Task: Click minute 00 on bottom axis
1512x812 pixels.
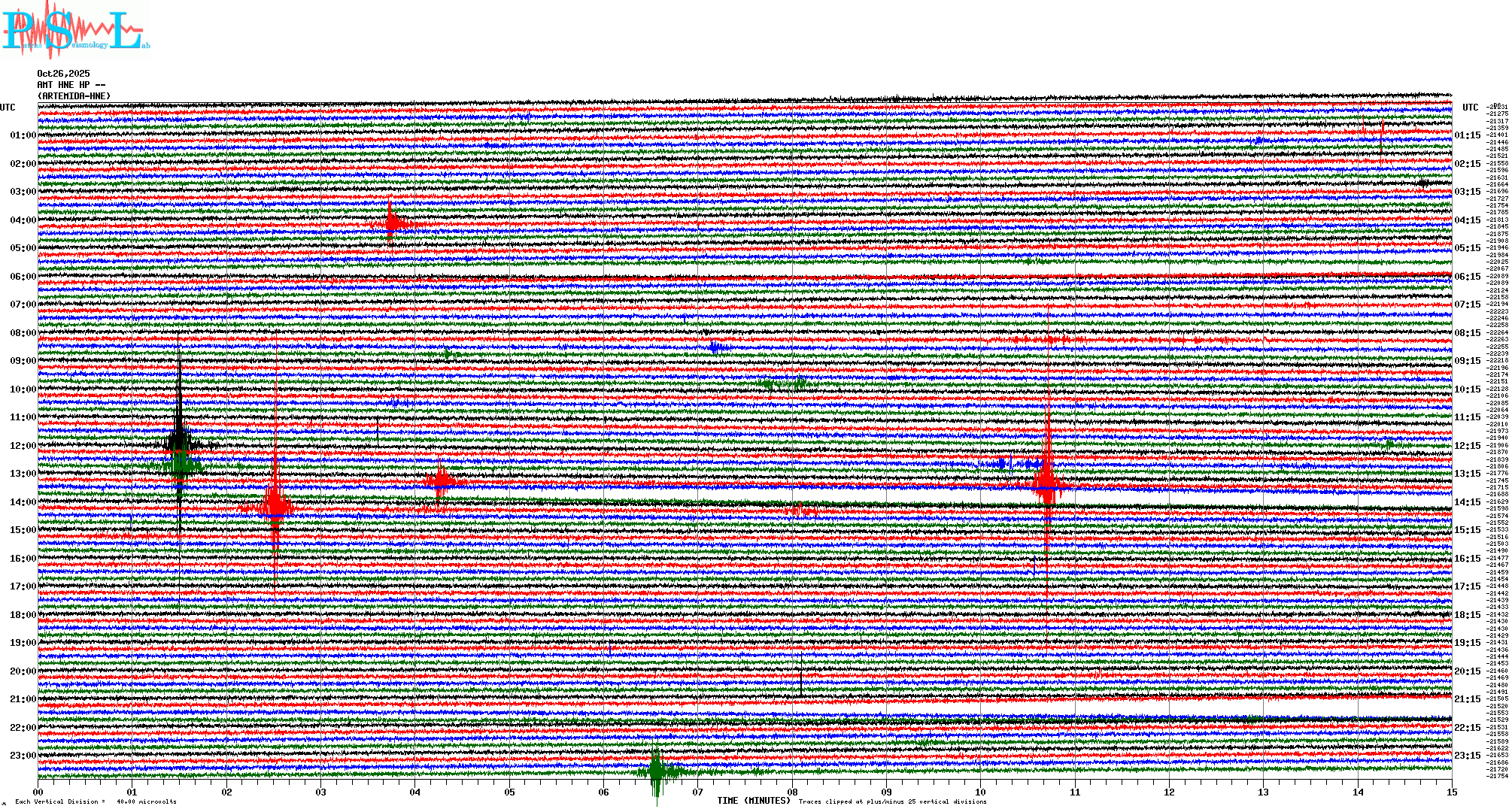Action: click(x=38, y=792)
